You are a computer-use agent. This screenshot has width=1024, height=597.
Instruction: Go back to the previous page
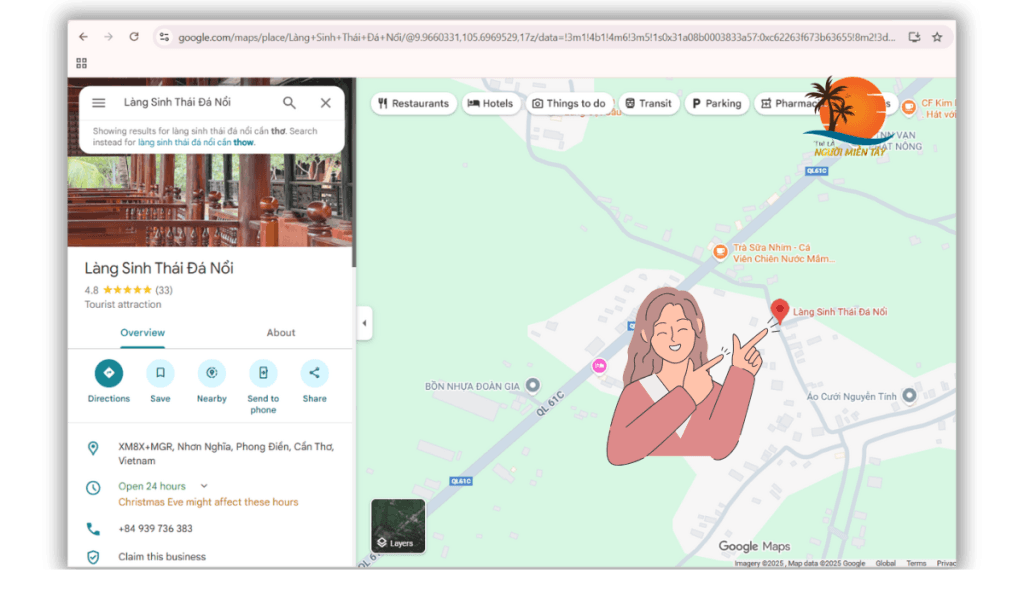click(83, 37)
